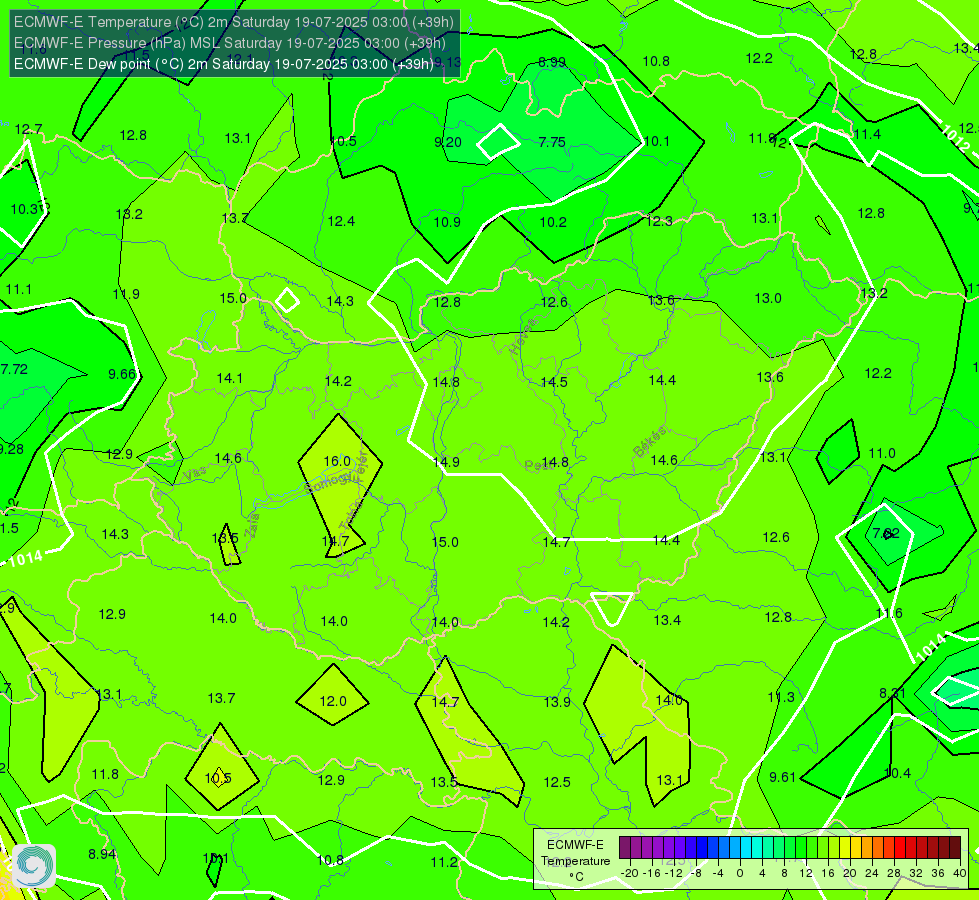Click the 10.2 map value
This screenshot has height=900, width=979.
[553, 222]
